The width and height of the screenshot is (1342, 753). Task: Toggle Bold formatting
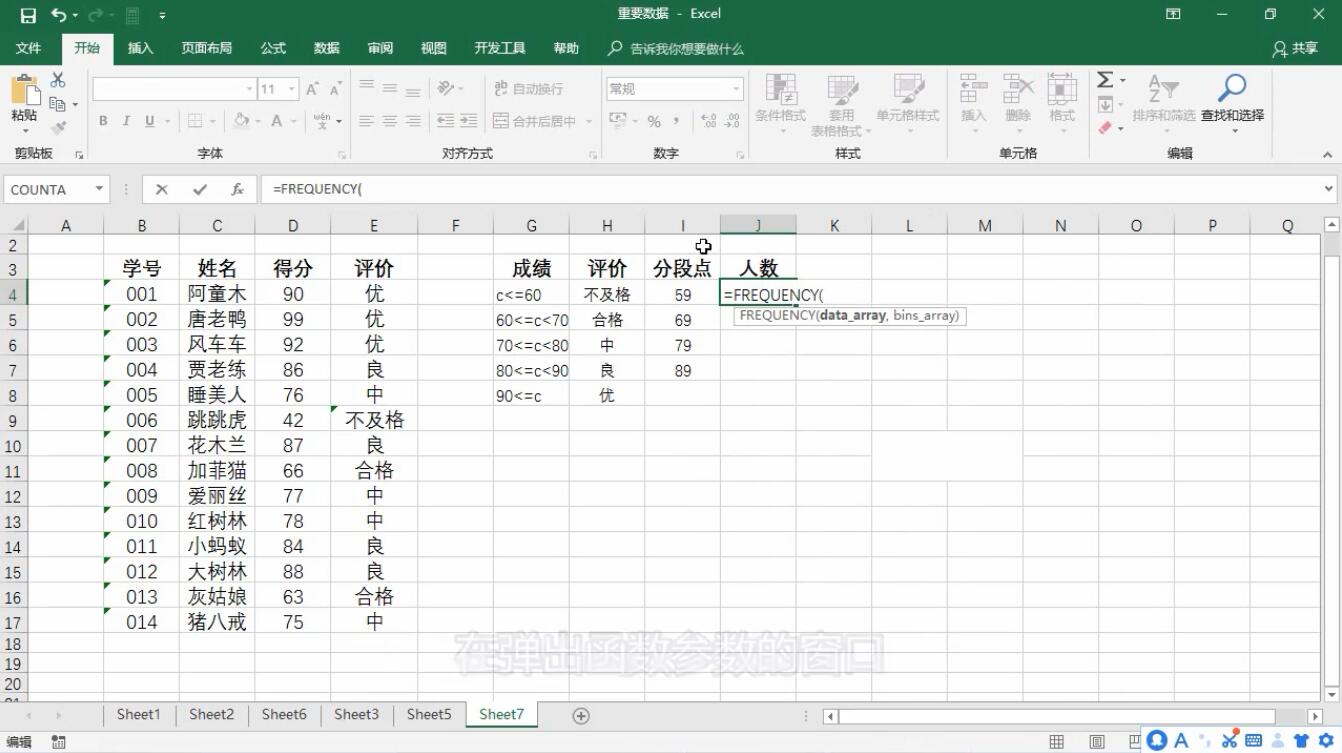(x=103, y=121)
